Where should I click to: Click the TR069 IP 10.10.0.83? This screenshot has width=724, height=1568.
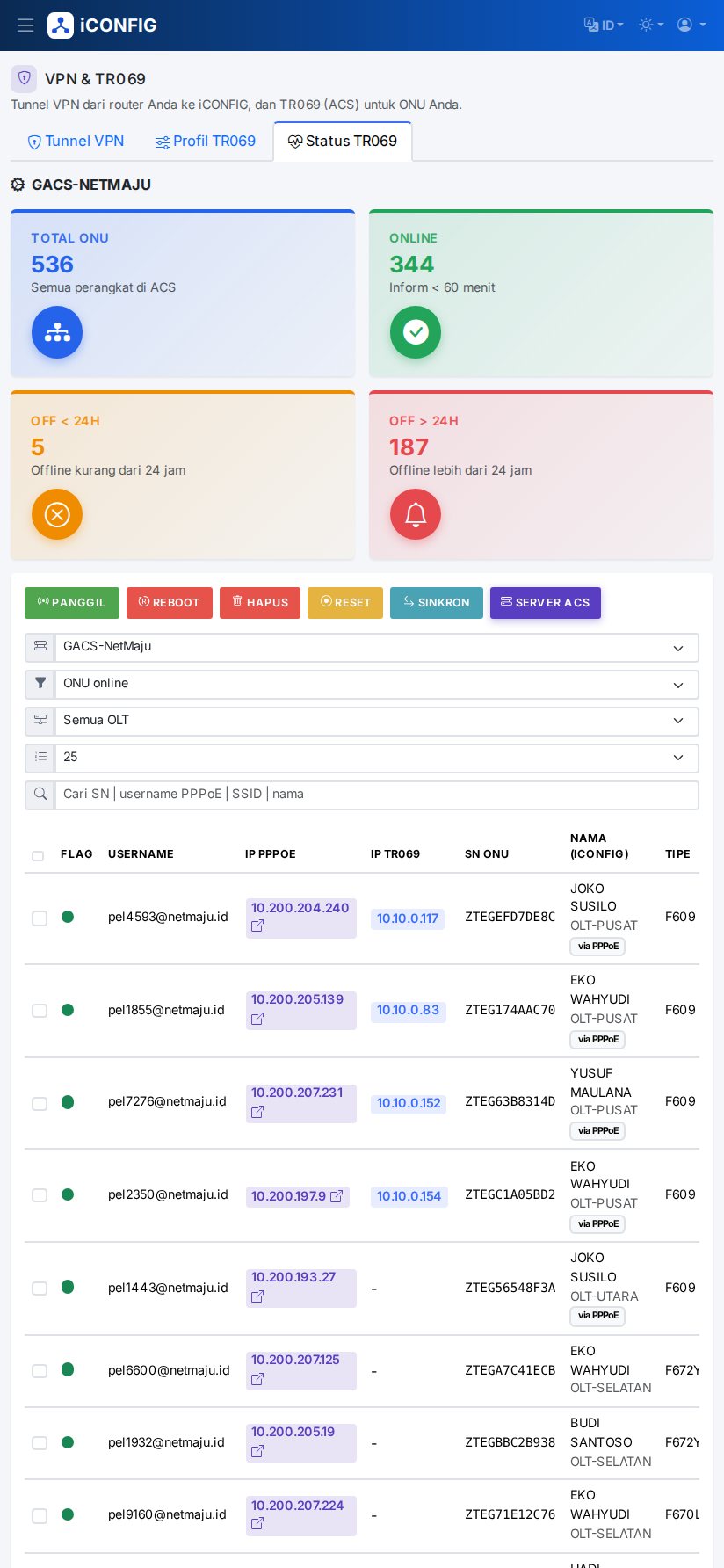408,1011
